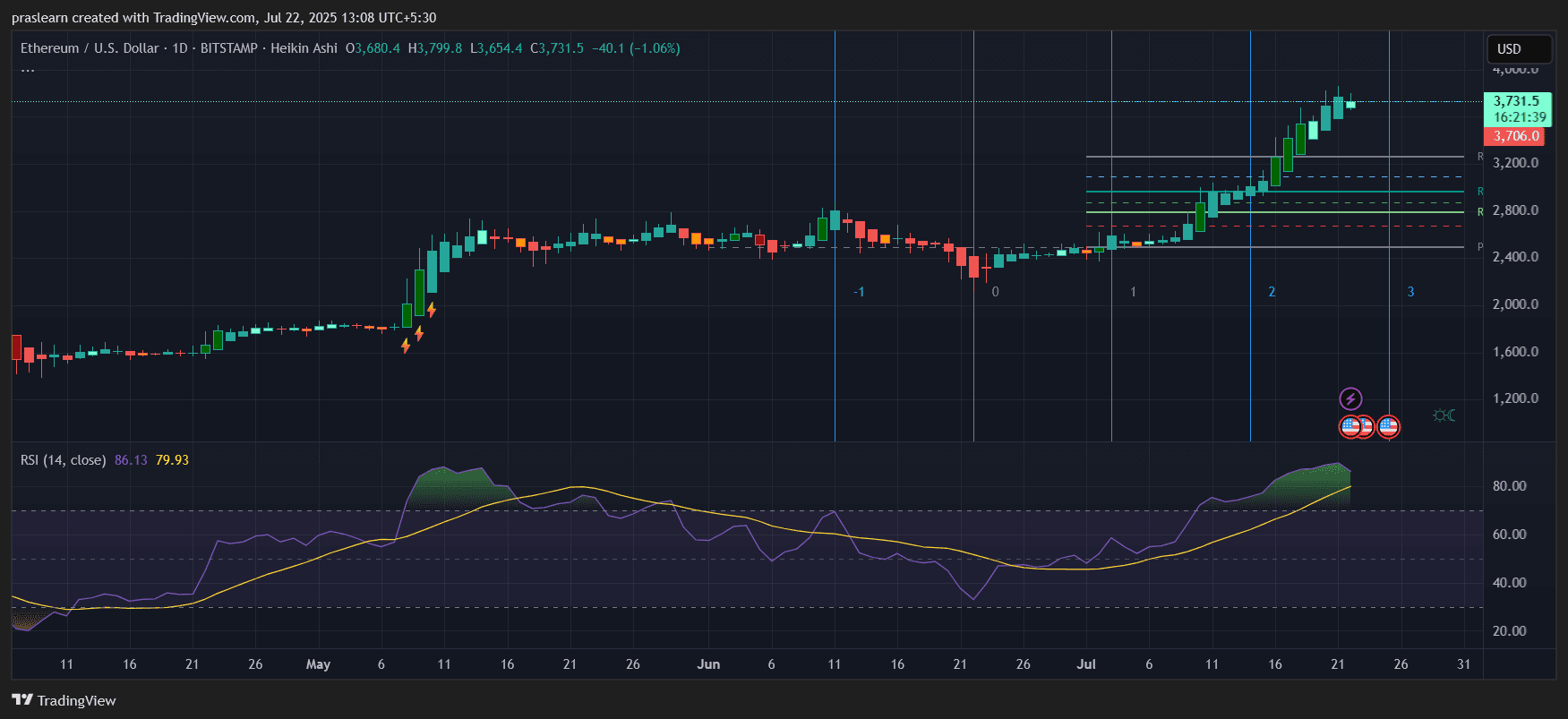Click the yellow RSI value 79.93

pos(172,460)
